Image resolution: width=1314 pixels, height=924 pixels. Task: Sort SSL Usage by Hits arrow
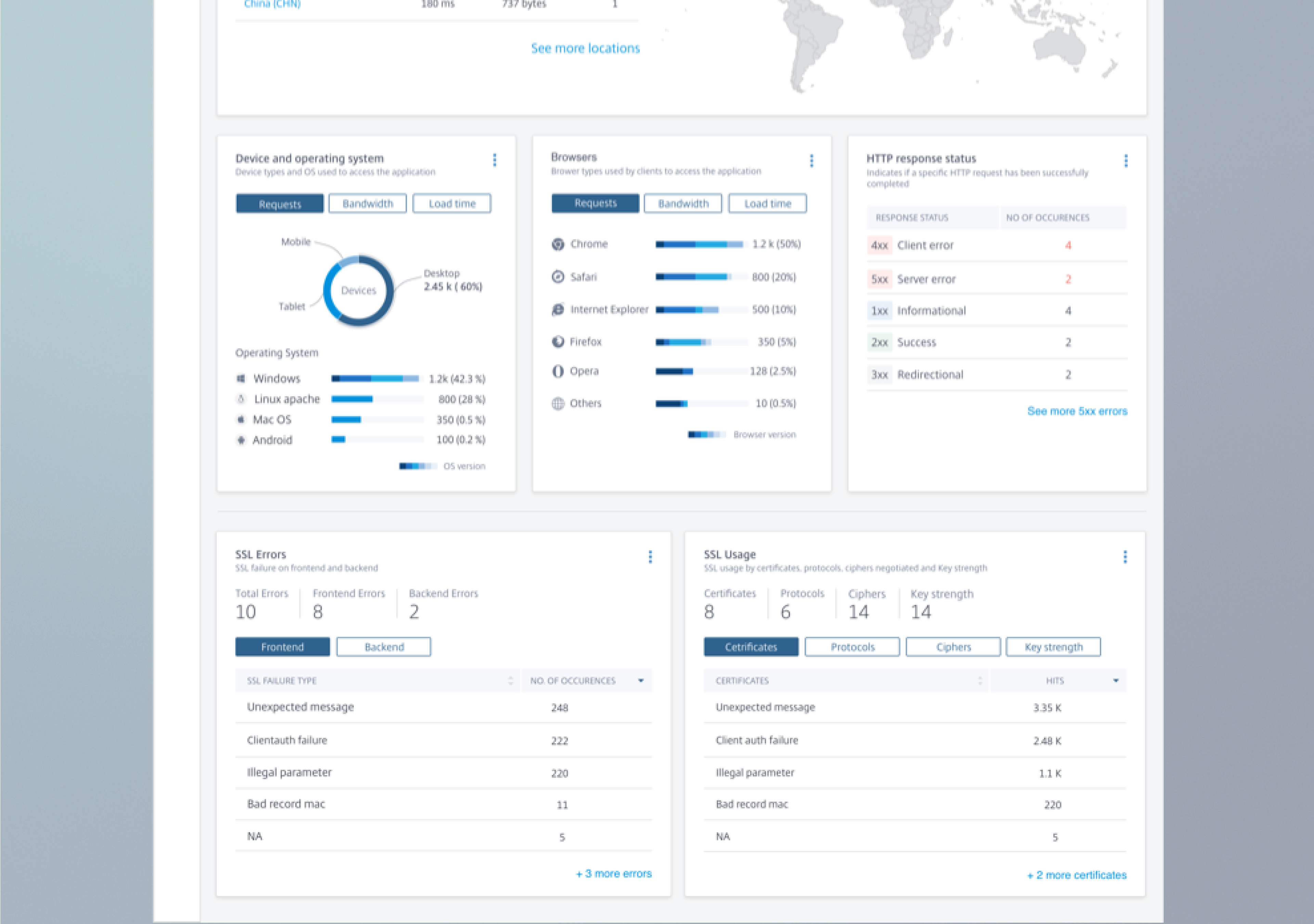[x=1116, y=681]
